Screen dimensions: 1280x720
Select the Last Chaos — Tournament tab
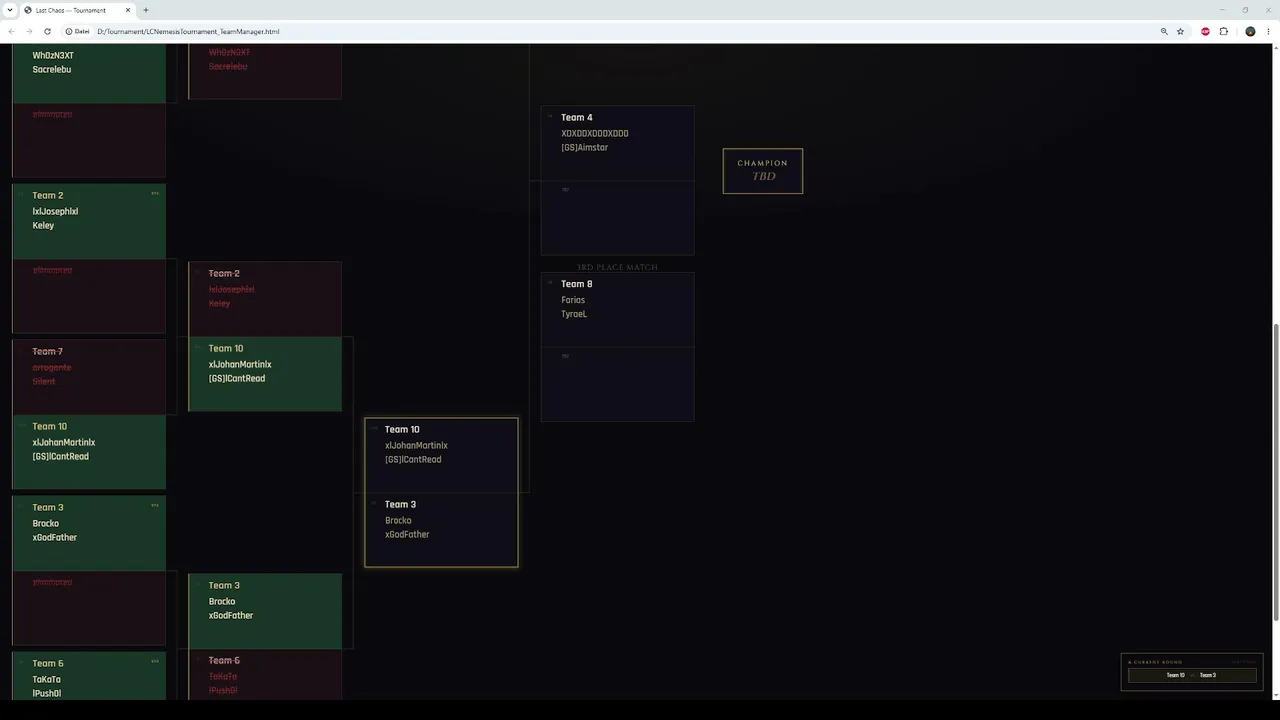pos(78,10)
